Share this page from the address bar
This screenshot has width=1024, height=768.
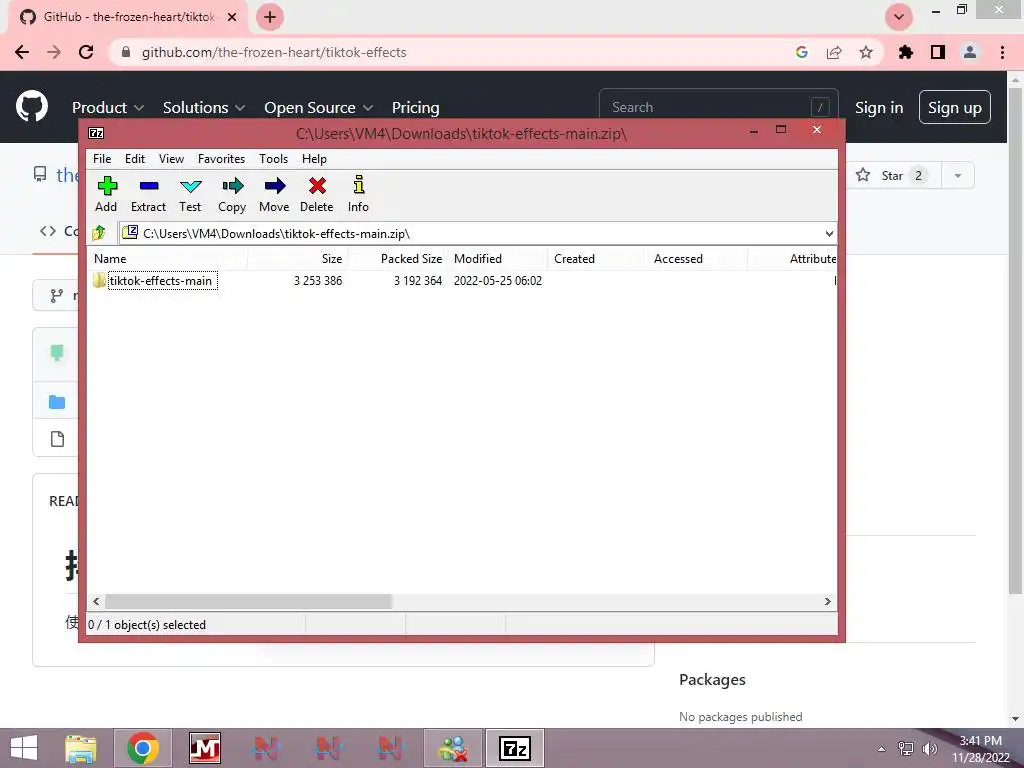click(834, 52)
